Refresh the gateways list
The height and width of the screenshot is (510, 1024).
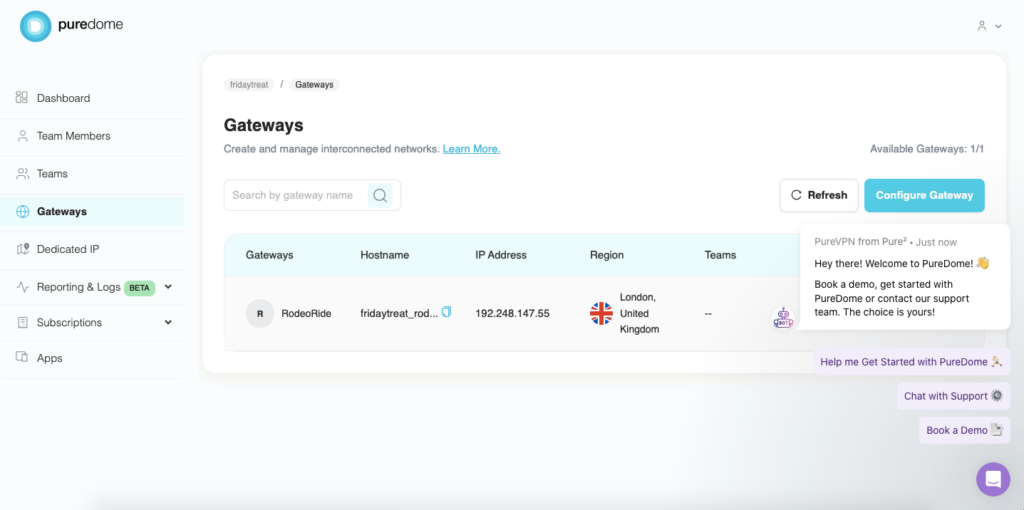tap(818, 195)
